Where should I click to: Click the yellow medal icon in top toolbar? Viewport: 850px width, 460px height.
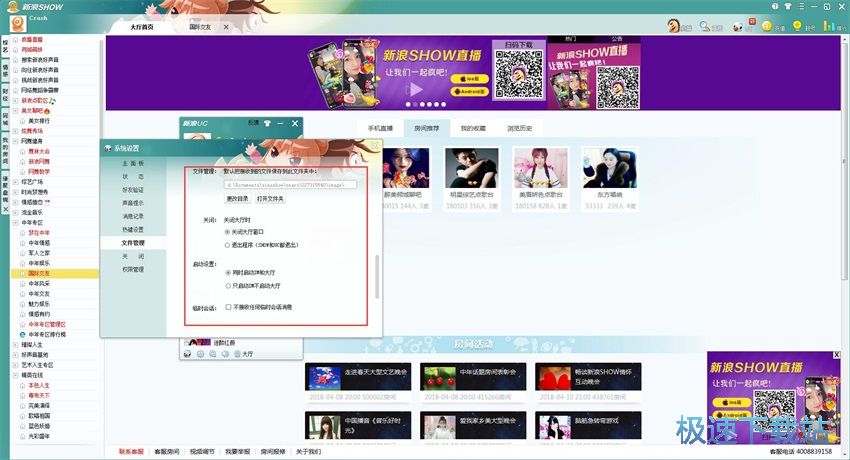[x=797, y=25]
